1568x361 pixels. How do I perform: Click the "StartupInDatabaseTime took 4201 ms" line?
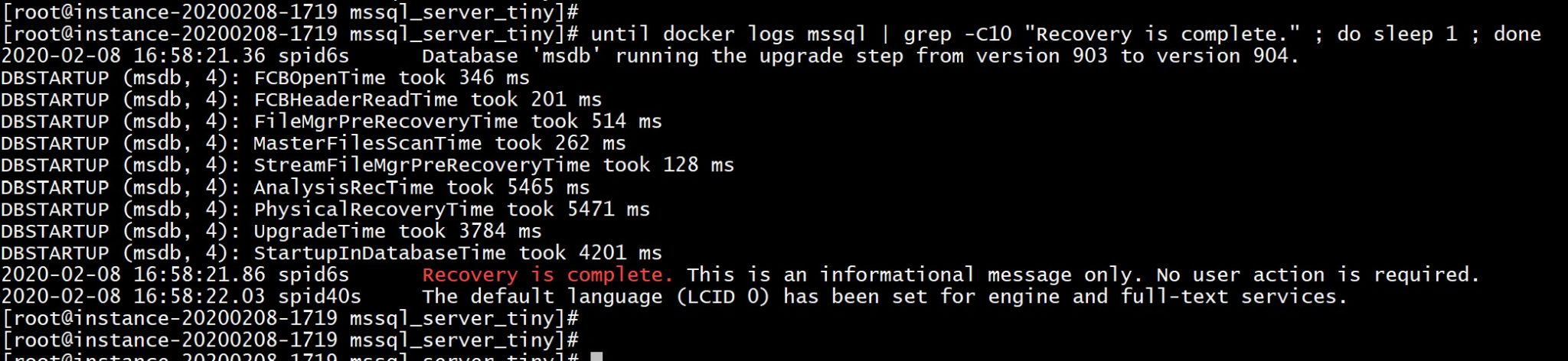tap(457, 253)
